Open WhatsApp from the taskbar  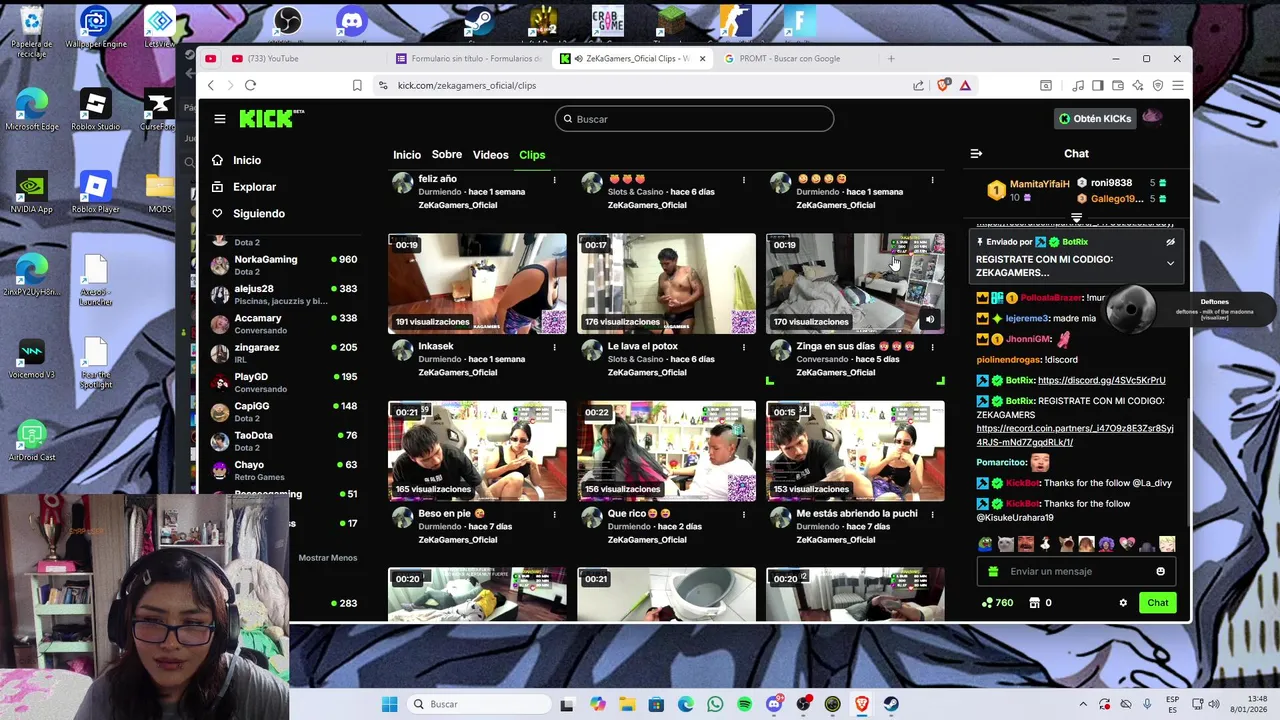click(x=715, y=704)
